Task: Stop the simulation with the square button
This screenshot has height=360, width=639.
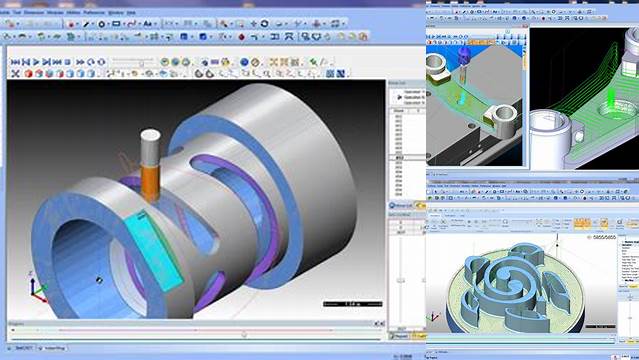Action: tap(68, 62)
